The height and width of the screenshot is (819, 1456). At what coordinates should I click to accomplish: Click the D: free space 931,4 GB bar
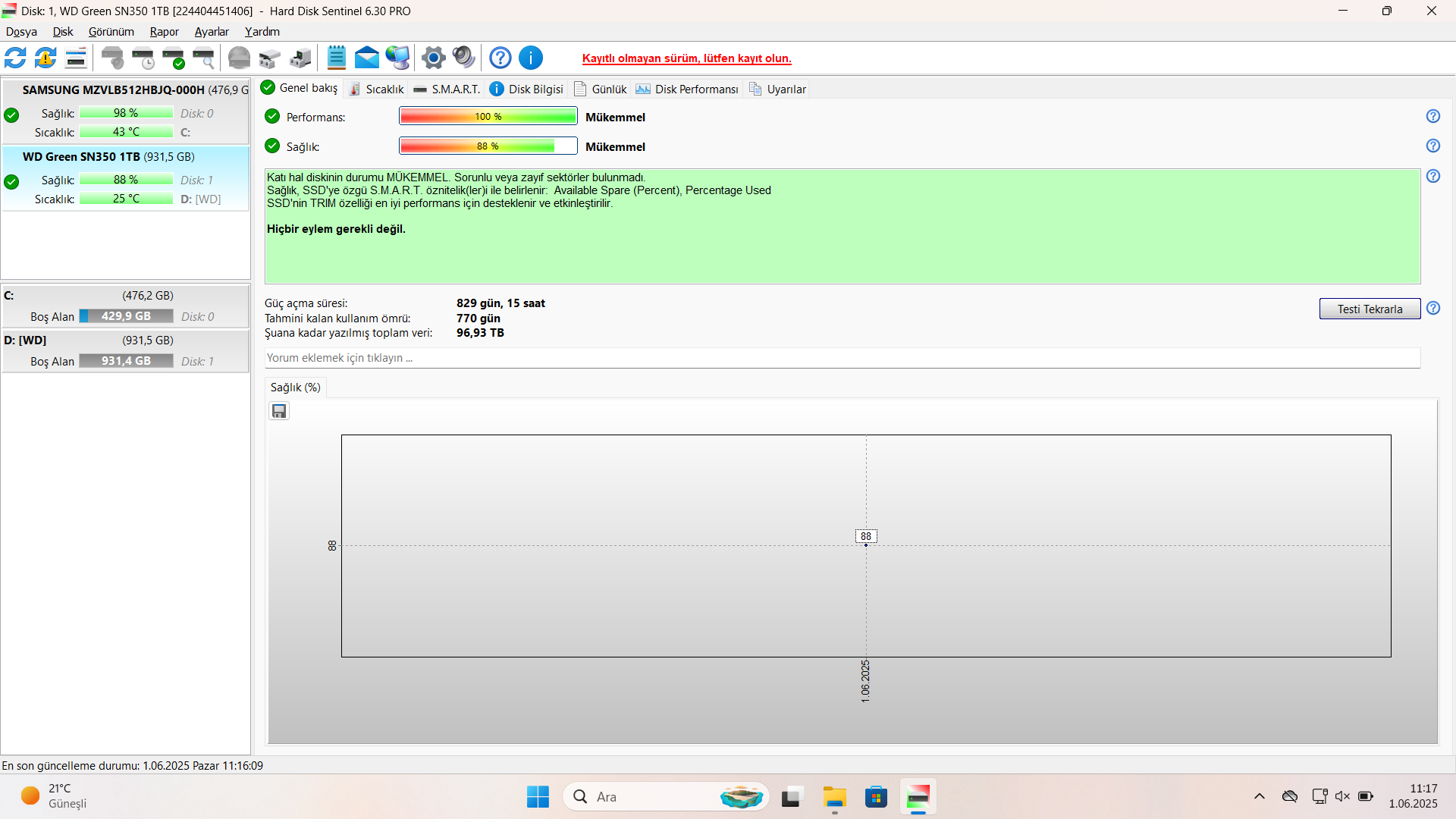click(x=127, y=361)
